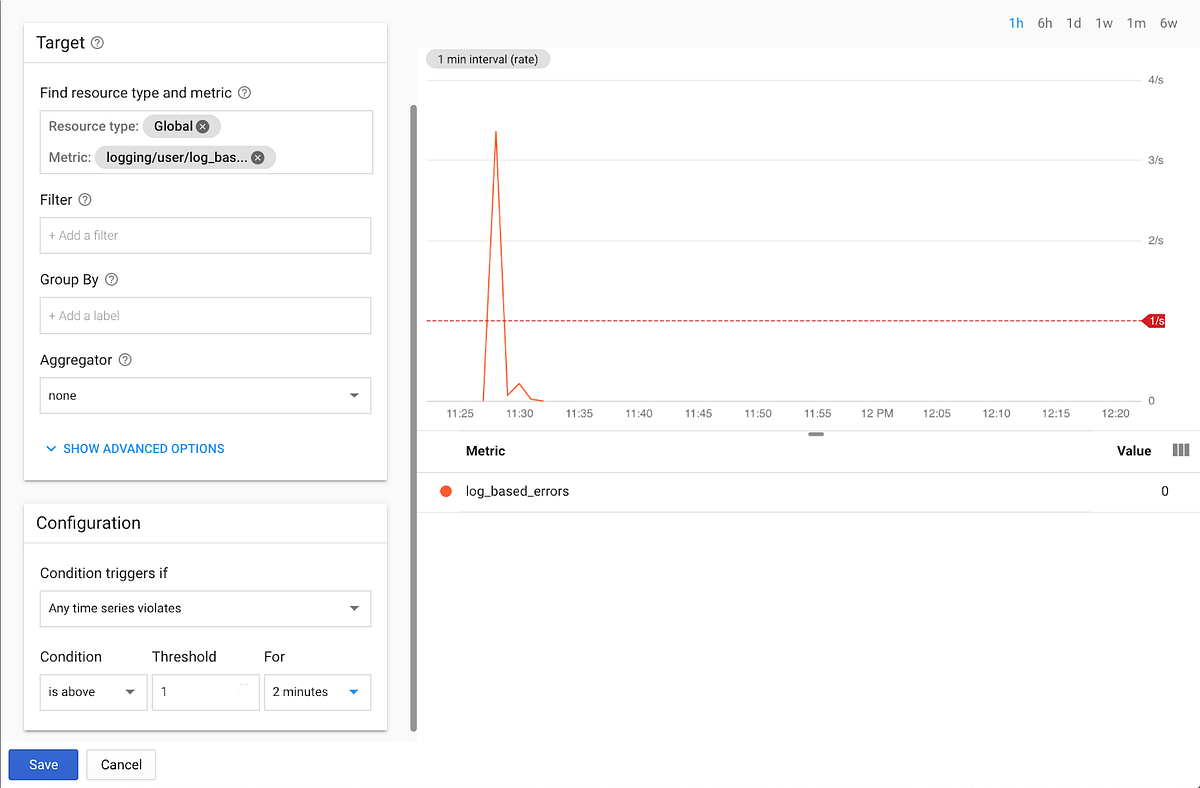1200x788 pixels.
Task: Click the chart resize handle below the graph
Action: [816, 434]
